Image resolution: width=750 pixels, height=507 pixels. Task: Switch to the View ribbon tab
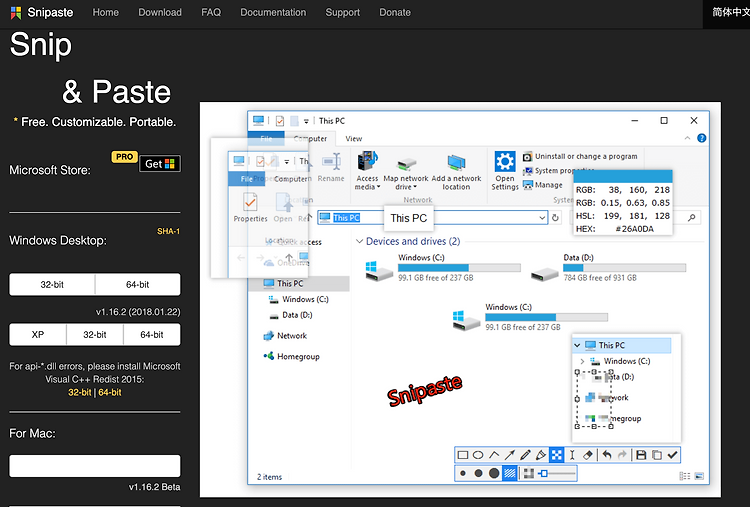click(x=353, y=139)
